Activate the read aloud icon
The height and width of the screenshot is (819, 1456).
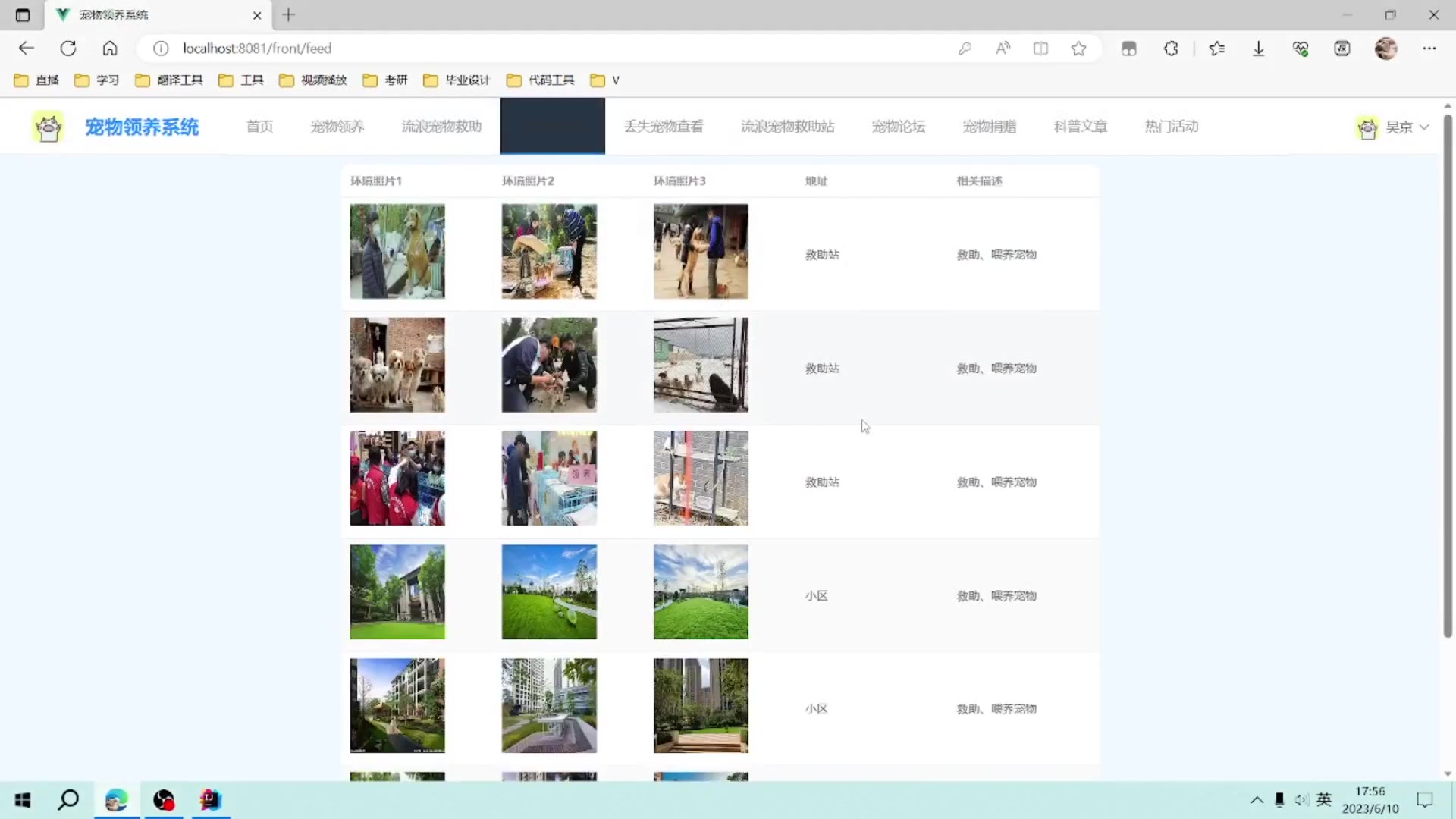pyautogui.click(x=1003, y=49)
